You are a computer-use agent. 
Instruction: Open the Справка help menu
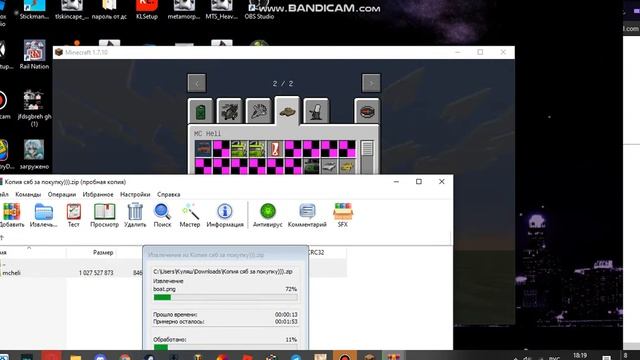click(x=169, y=194)
